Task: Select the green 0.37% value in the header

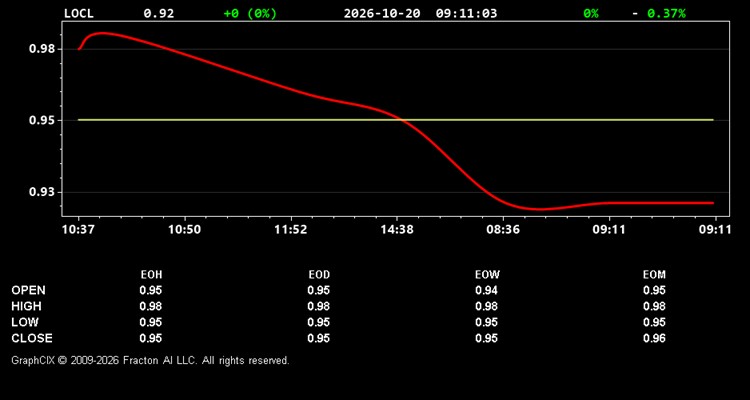Action: 666,13
